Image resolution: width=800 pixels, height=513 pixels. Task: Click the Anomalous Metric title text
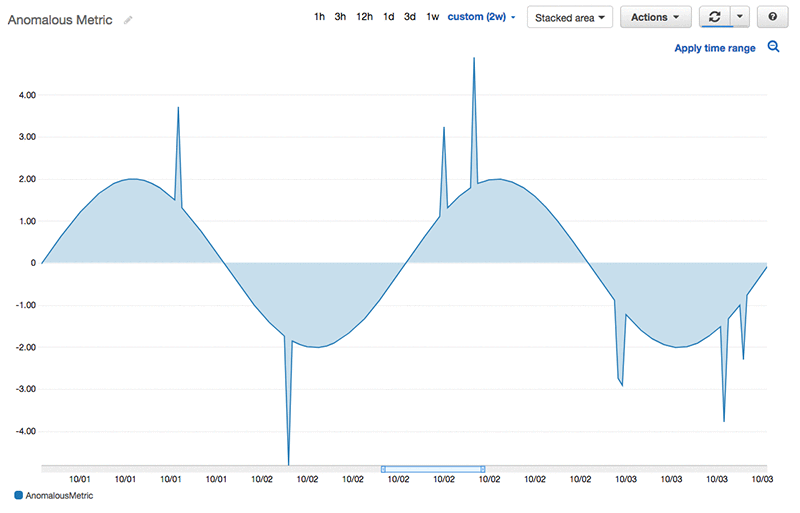(x=60, y=20)
